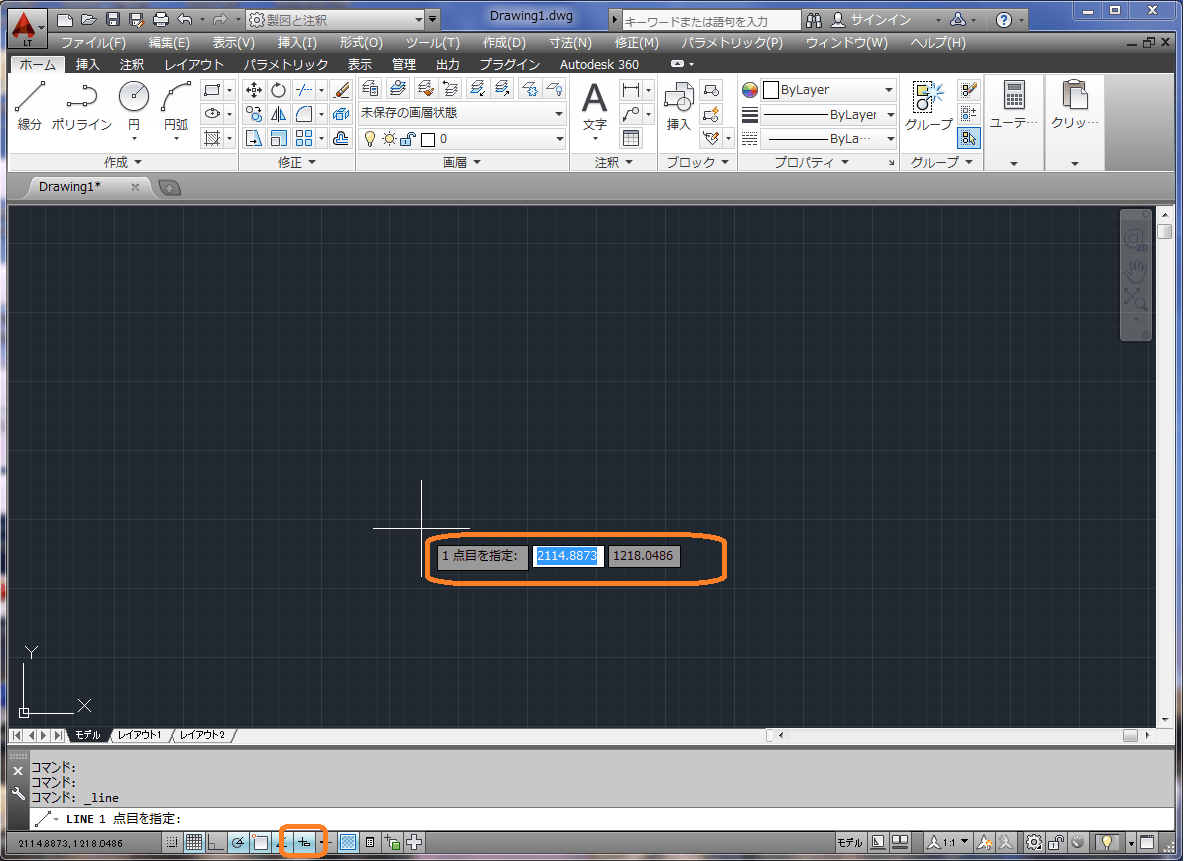Open the 寸法(N) menu

click(571, 43)
